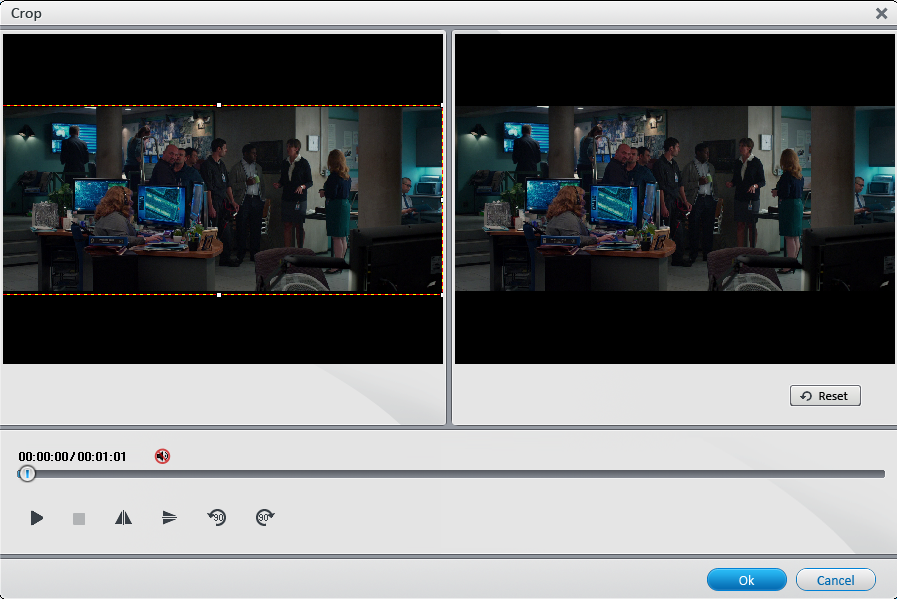Screen dimensions: 897x599
Task: Click the playback seek slider handle
Action: (x=27, y=474)
